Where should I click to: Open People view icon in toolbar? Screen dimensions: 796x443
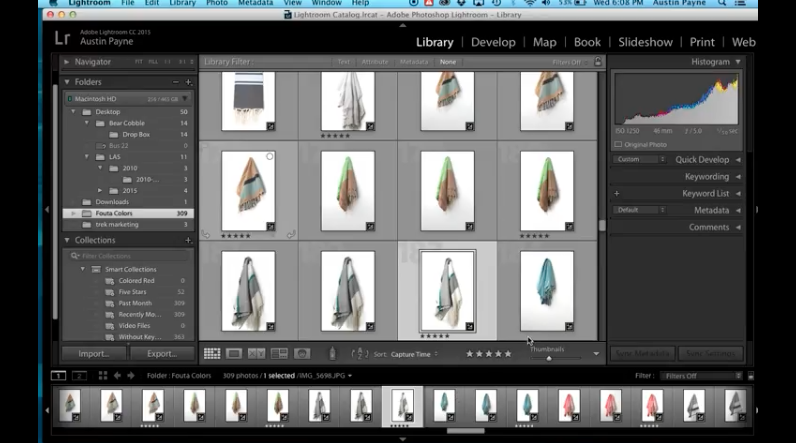tap(302, 354)
